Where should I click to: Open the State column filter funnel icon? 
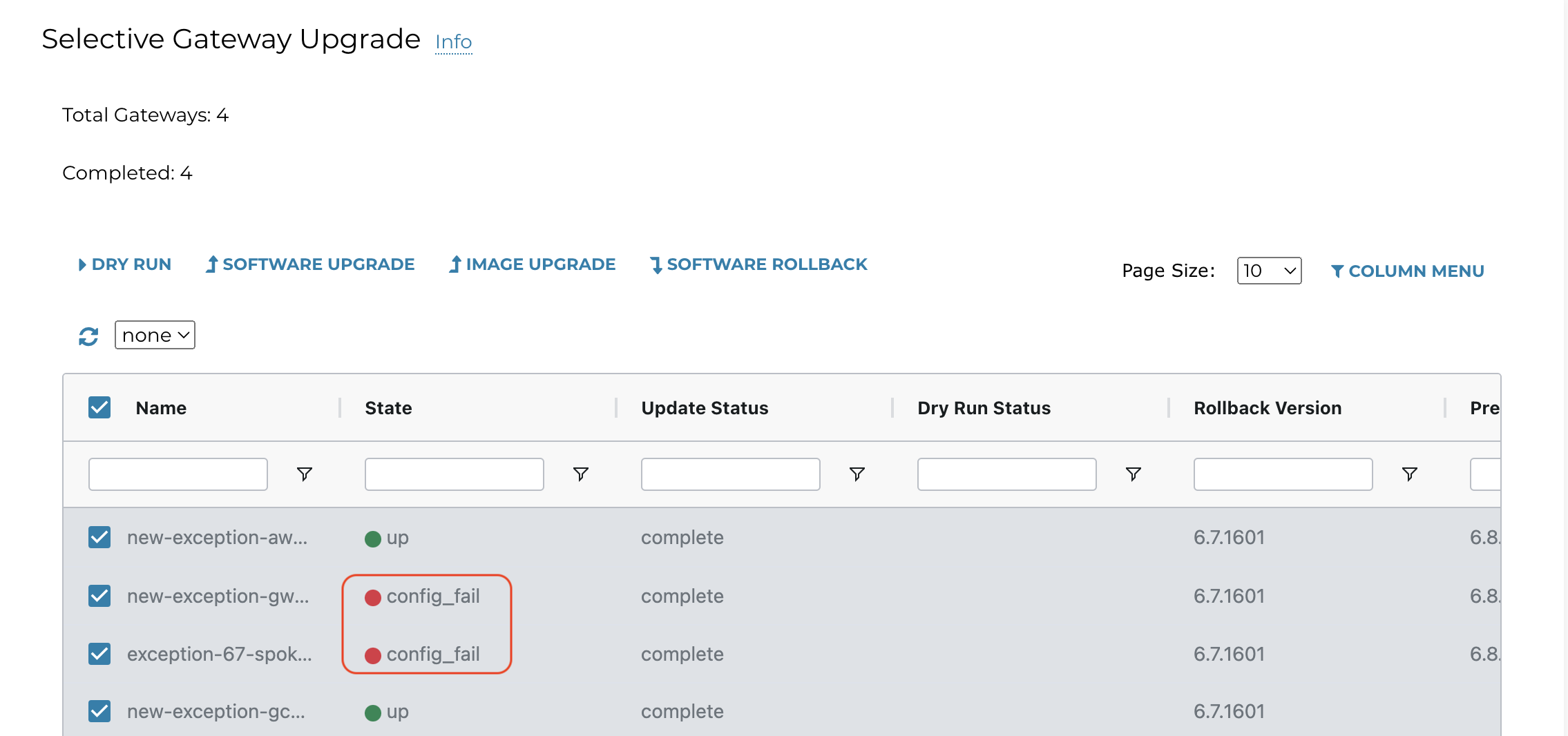[x=580, y=474]
